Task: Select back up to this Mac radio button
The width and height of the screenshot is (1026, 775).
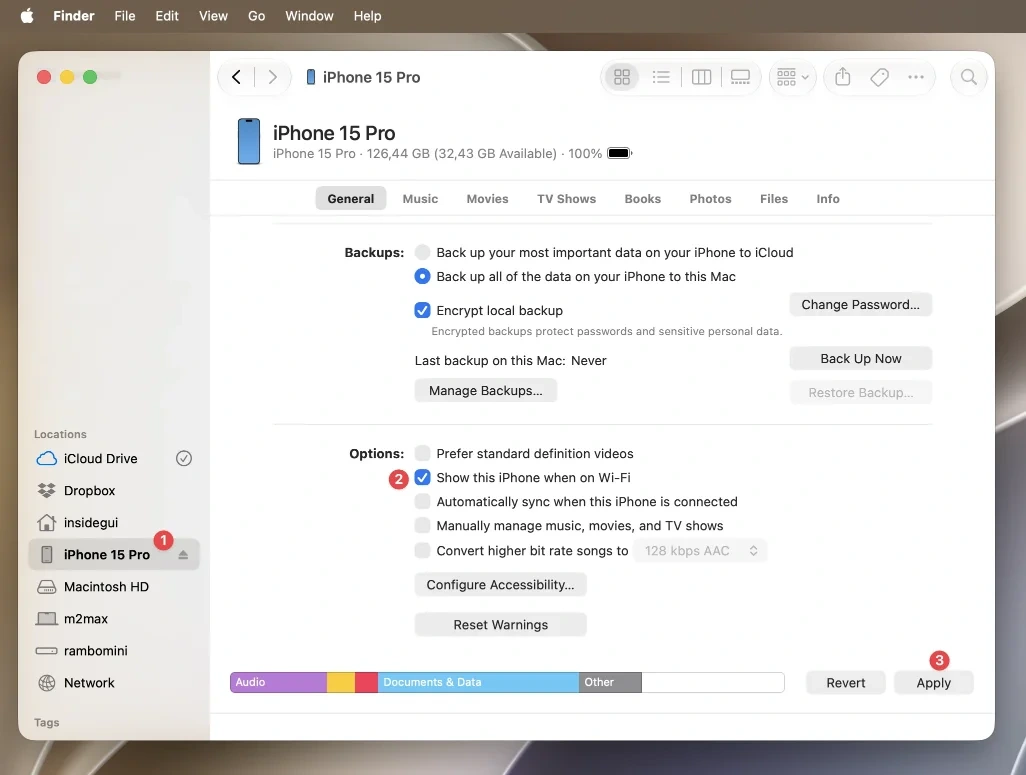Action: [423, 276]
